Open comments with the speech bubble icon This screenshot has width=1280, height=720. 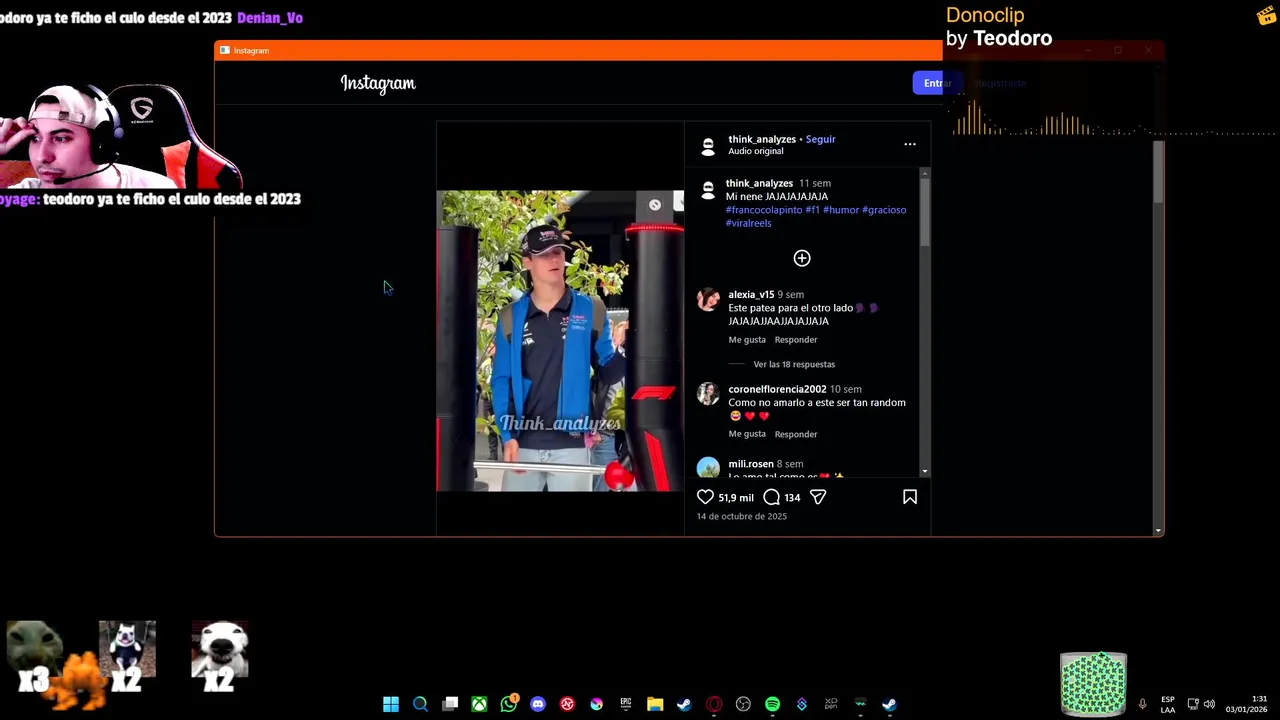click(x=771, y=497)
